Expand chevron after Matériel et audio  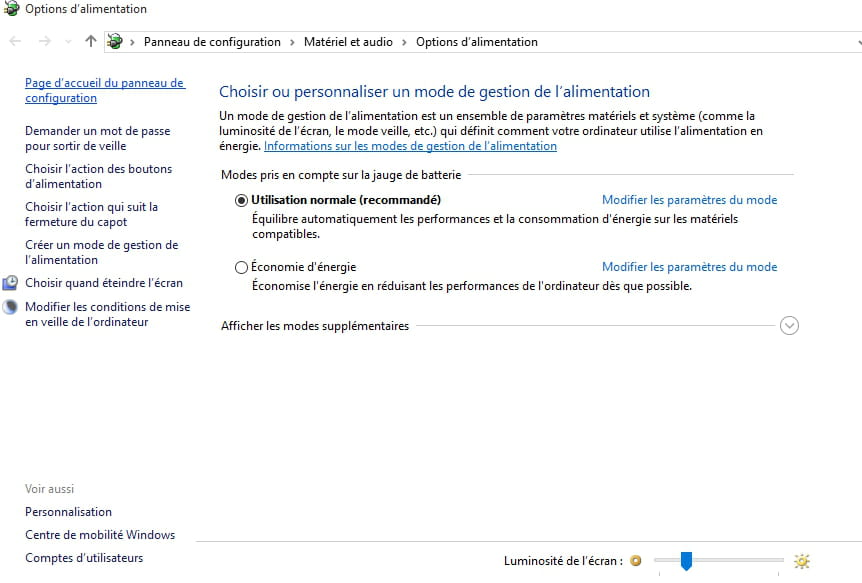404,42
